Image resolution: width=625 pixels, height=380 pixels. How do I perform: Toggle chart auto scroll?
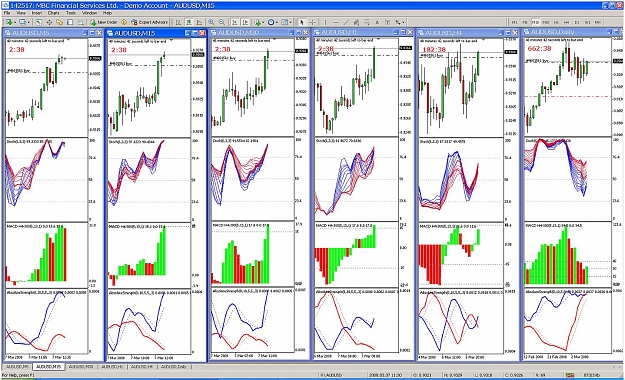point(235,22)
